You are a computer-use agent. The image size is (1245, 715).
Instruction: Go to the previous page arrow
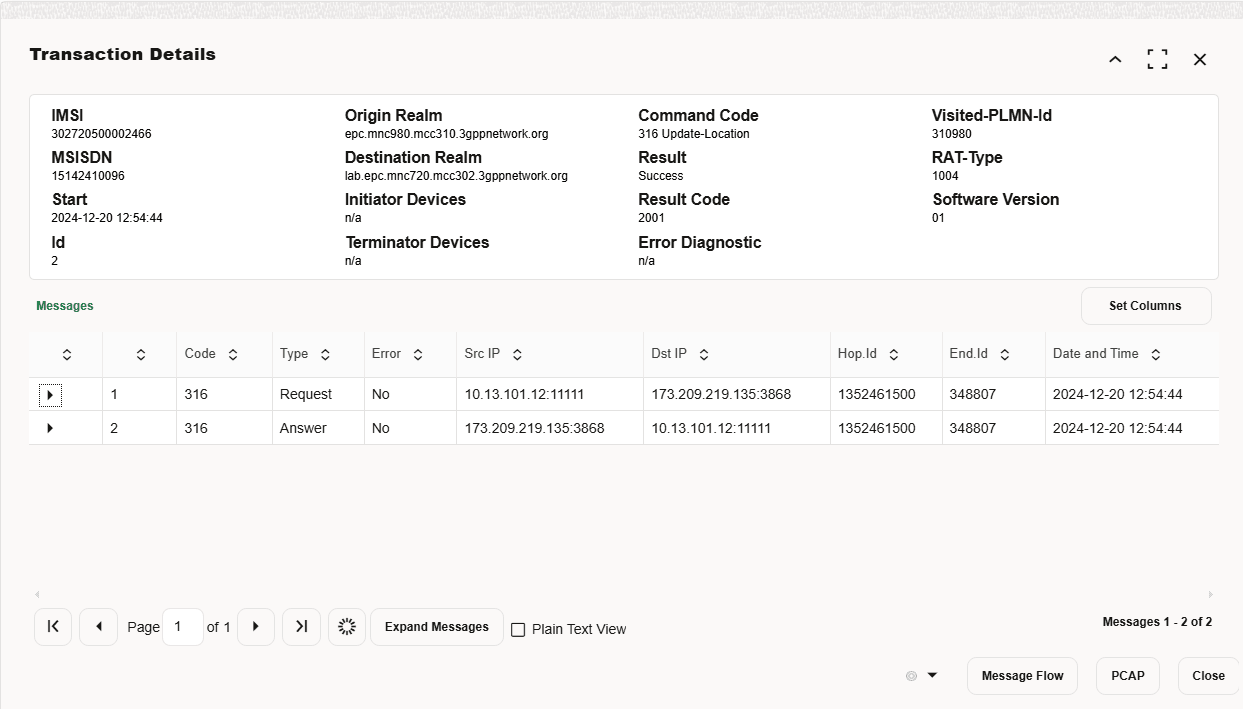coord(98,627)
